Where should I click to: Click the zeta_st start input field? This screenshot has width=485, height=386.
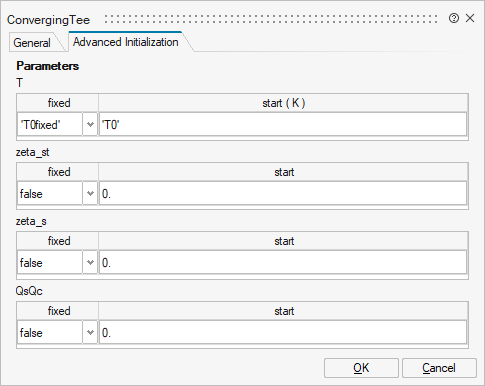click(283, 193)
